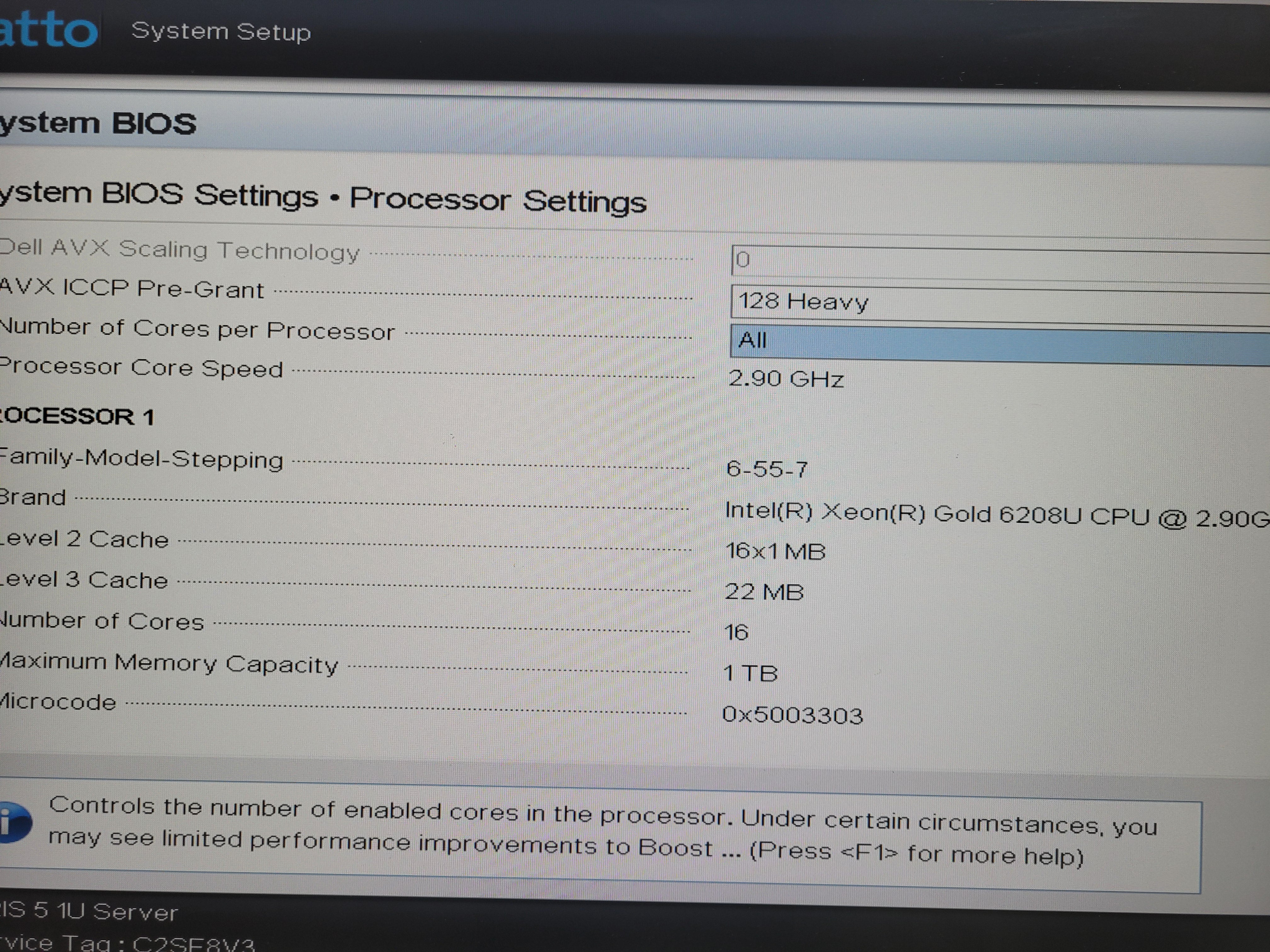Click the PROCESSOR 1 section heading
The width and height of the screenshot is (1270, 952).
click(x=77, y=416)
